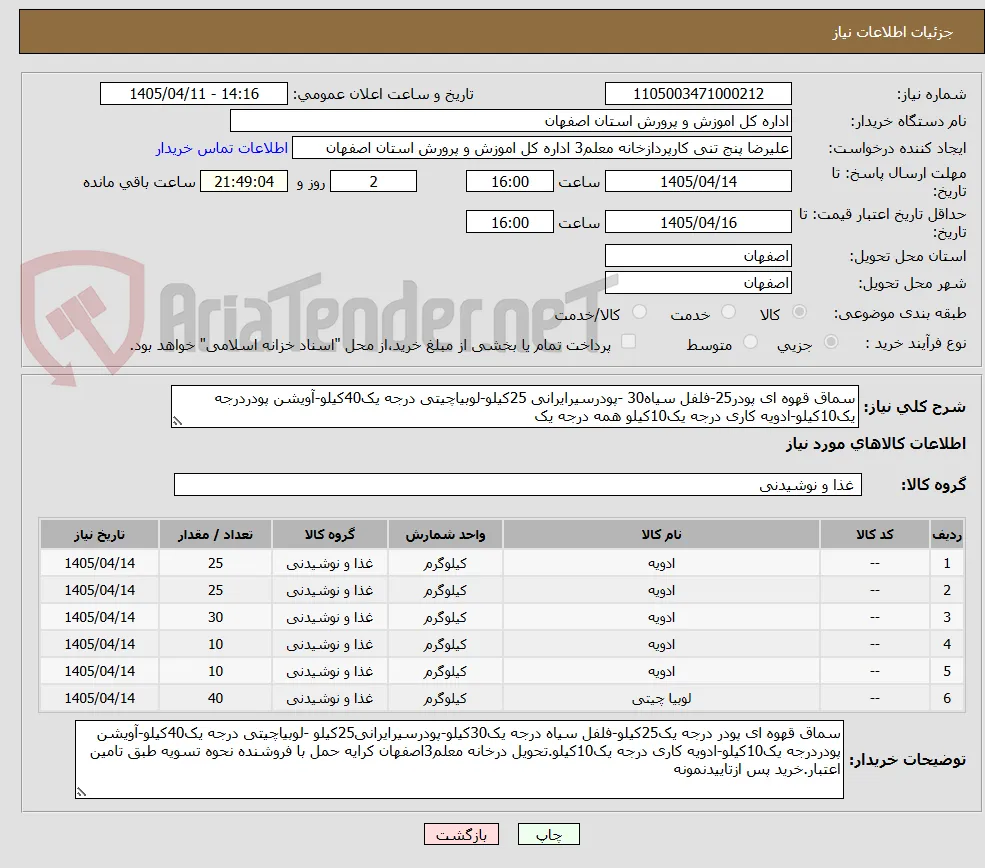
Task: Click the نام دستگاه خریدار field
Action: pyautogui.click(x=510, y=121)
